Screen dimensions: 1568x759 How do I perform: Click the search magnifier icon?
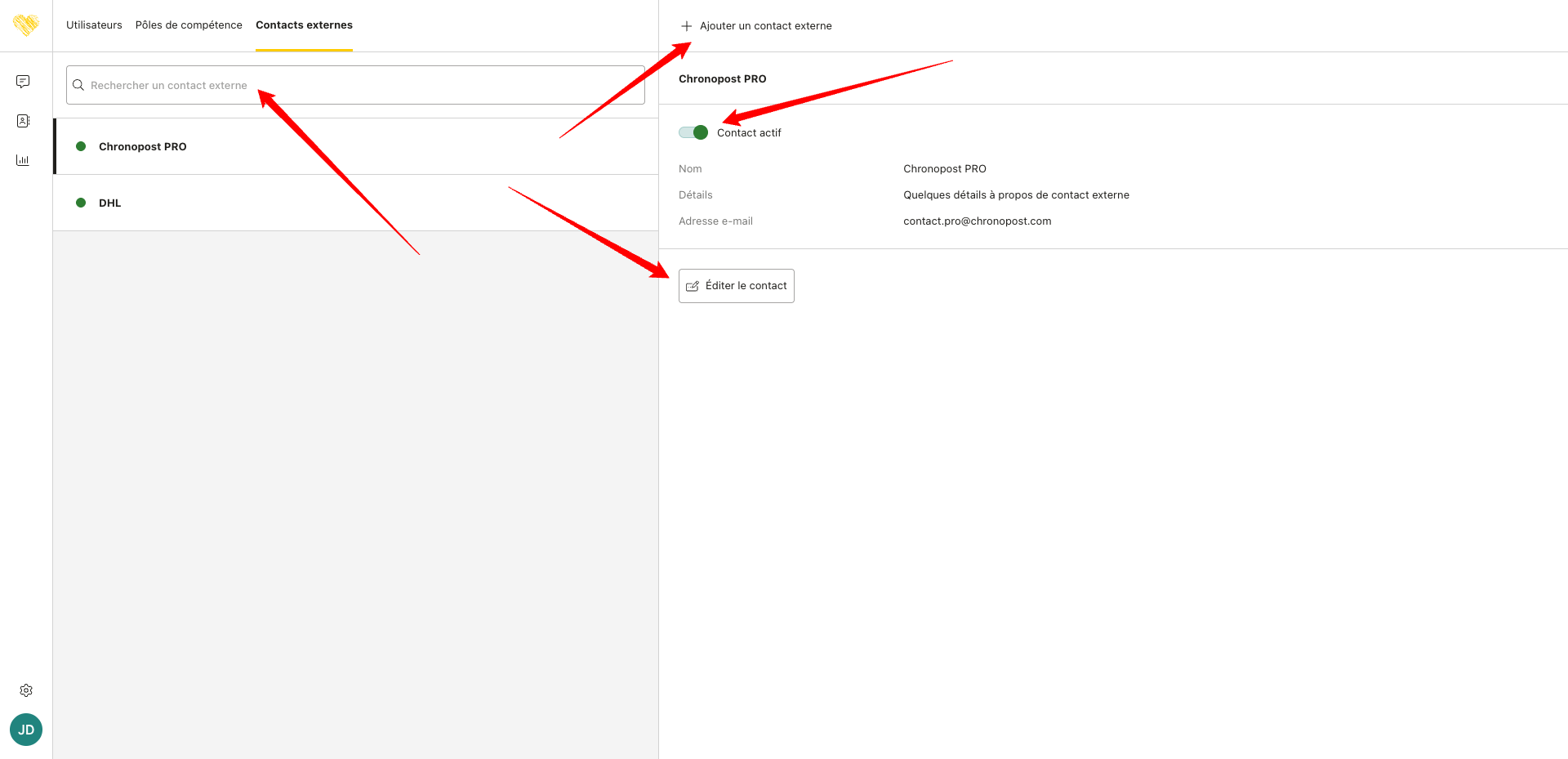pyautogui.click(x=78, y=85)
